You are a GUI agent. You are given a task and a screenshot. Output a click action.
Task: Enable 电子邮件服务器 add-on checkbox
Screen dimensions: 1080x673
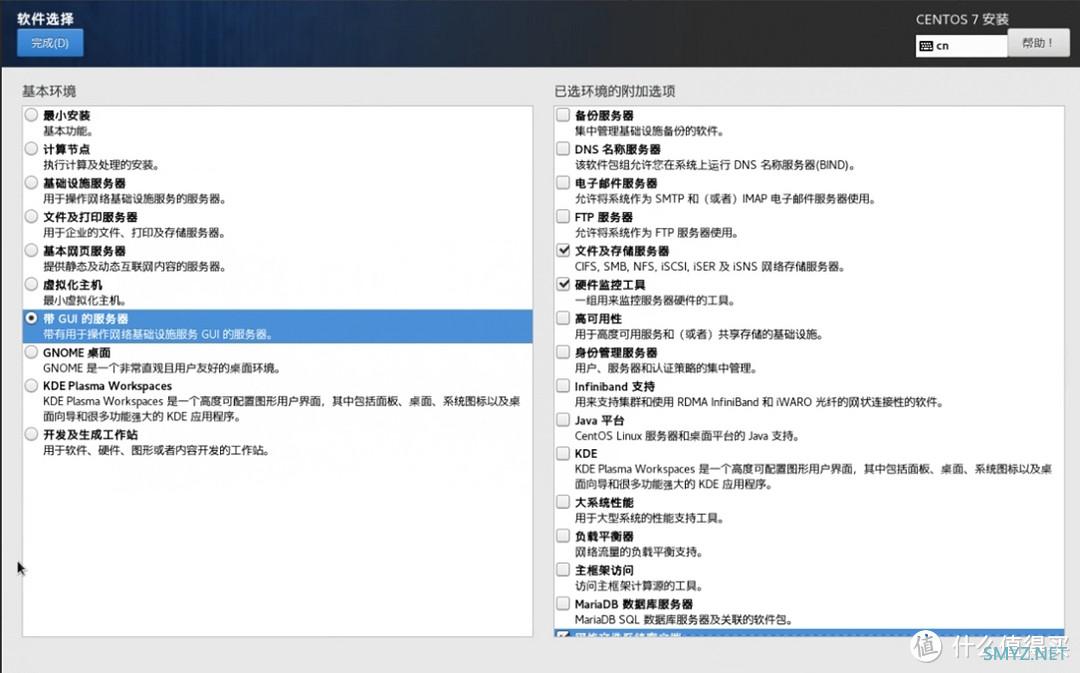[563, 182]
